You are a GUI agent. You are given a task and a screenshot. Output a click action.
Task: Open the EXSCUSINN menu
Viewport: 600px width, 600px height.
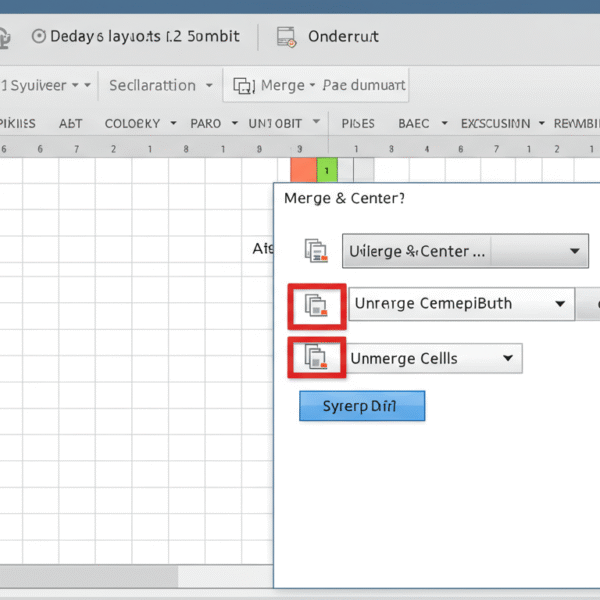pyautogui.click(x=541, y=124)
